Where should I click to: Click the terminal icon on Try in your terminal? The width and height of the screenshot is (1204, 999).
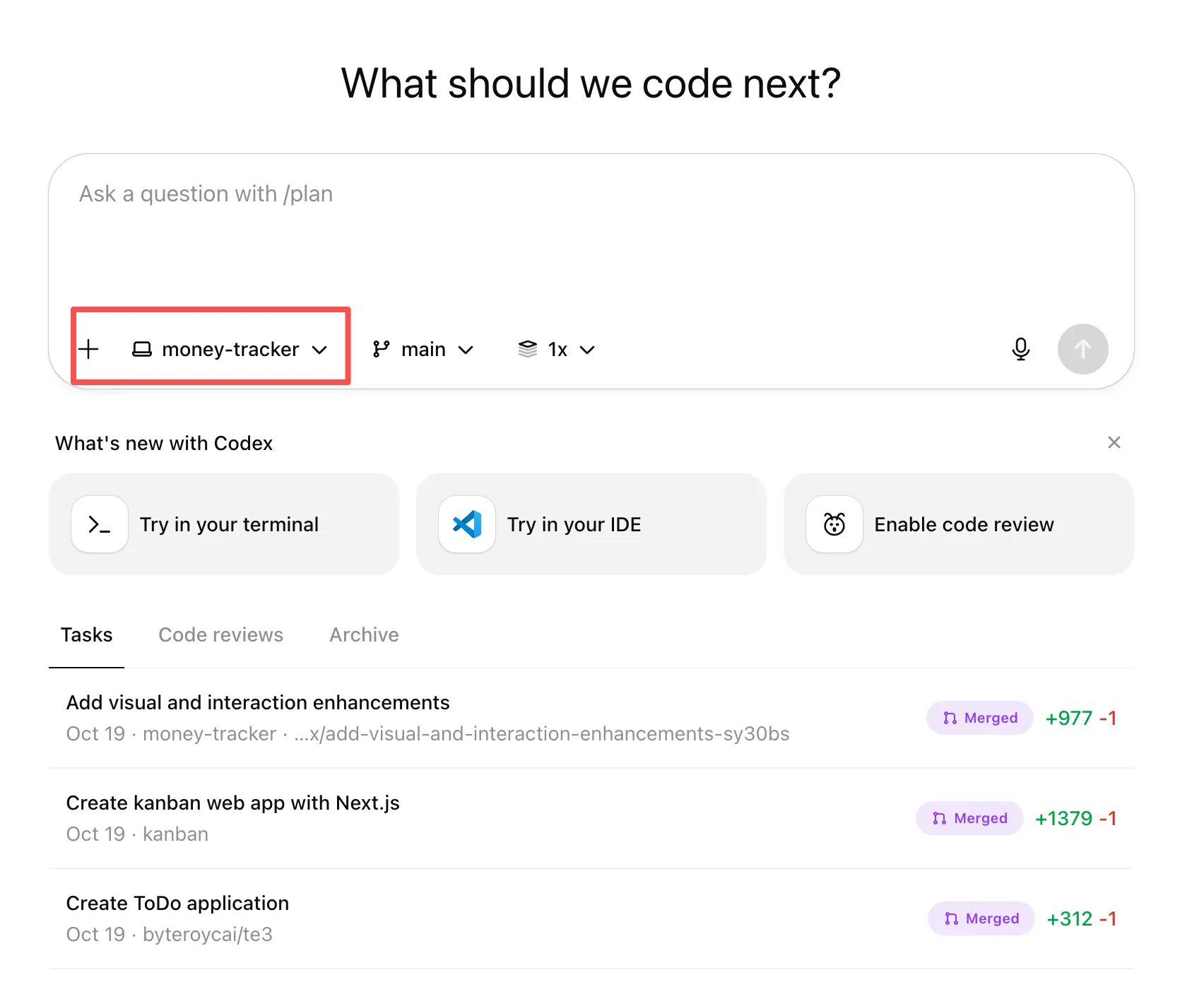(x=99, y=524)
